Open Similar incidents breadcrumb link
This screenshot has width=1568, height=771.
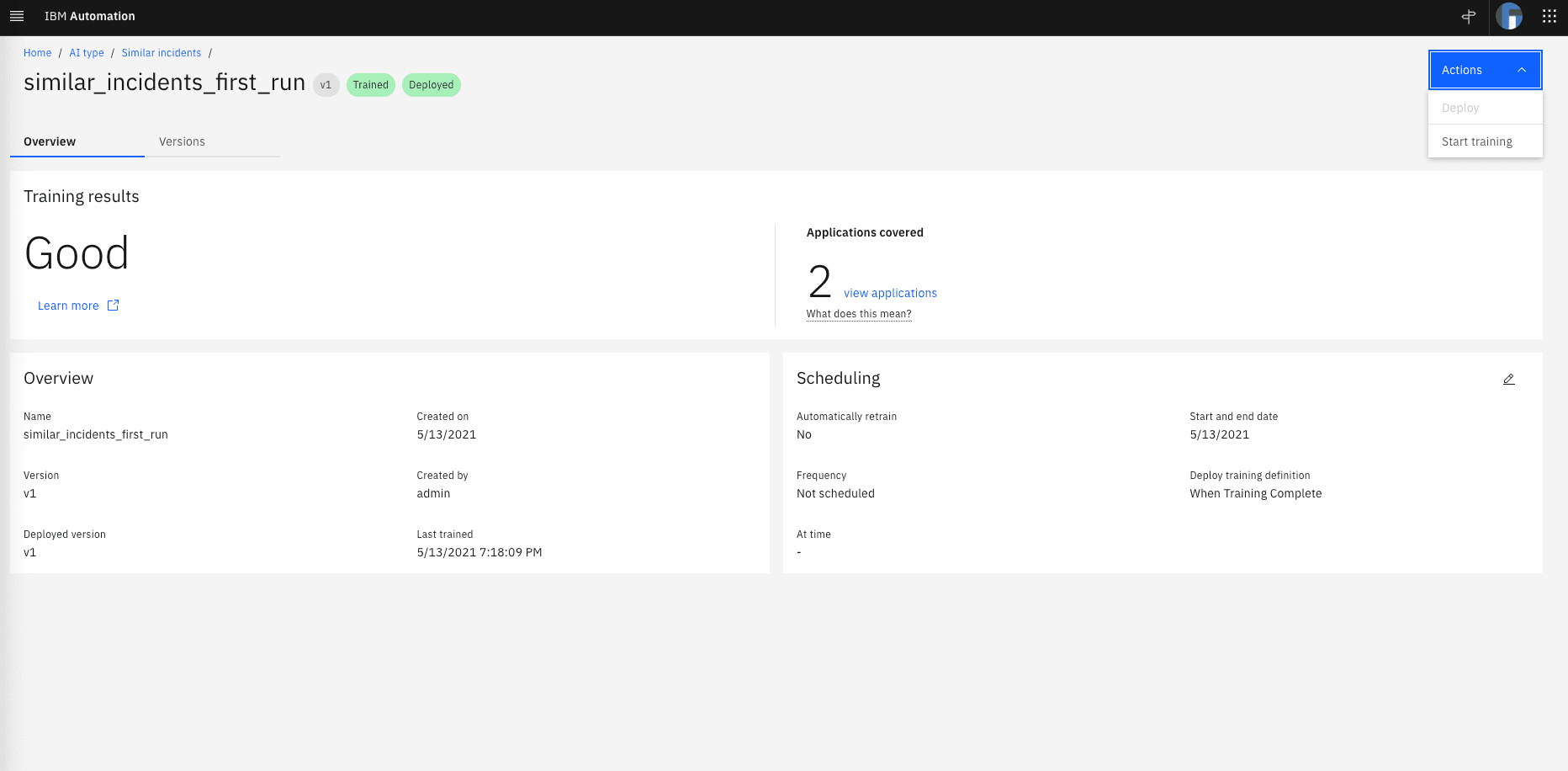coord(162,53)
